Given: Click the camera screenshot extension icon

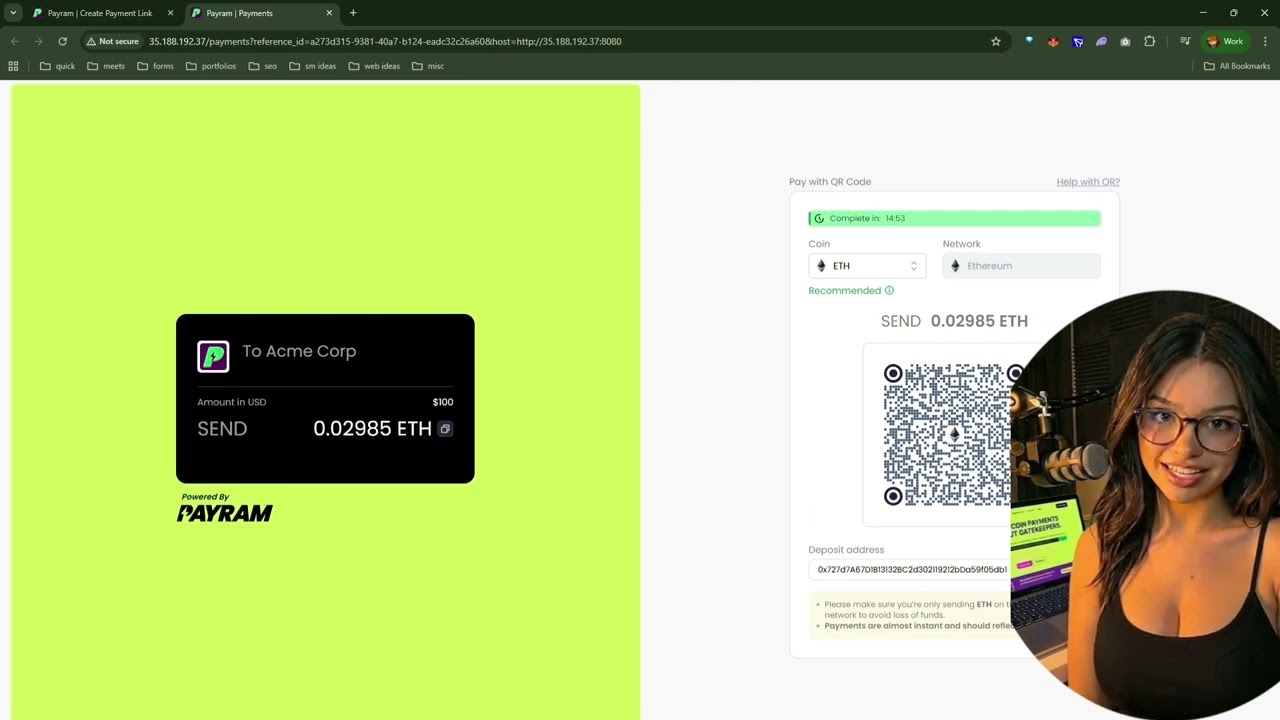Looking at the screenshot, I should click(x=1125, y=42).
